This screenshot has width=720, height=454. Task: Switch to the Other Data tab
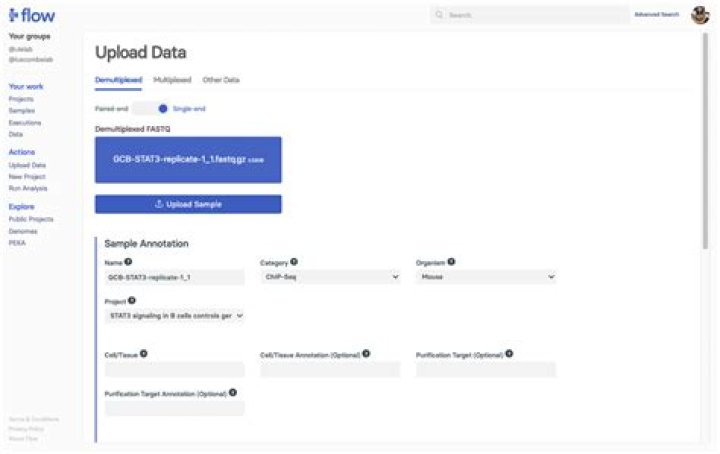tap(221, 79)
